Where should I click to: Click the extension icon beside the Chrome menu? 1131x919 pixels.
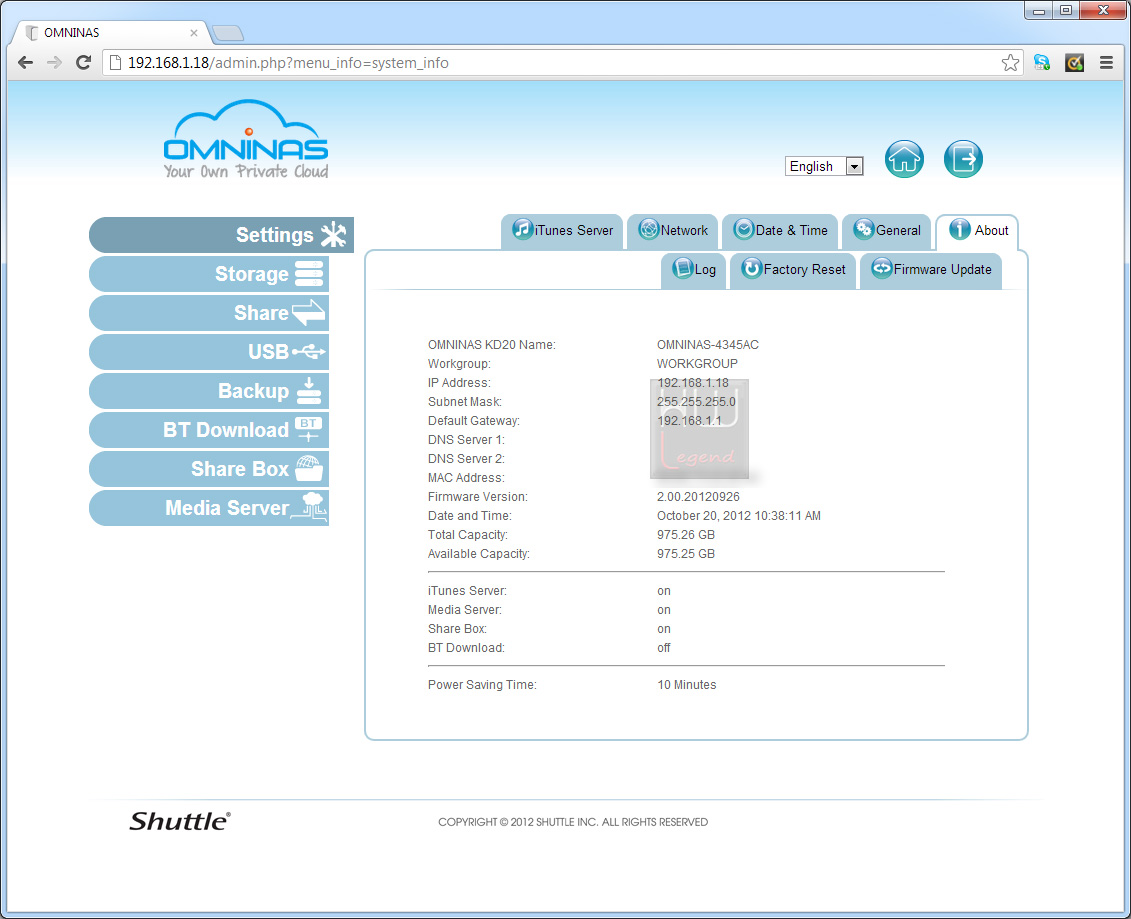coord(1074,63)
